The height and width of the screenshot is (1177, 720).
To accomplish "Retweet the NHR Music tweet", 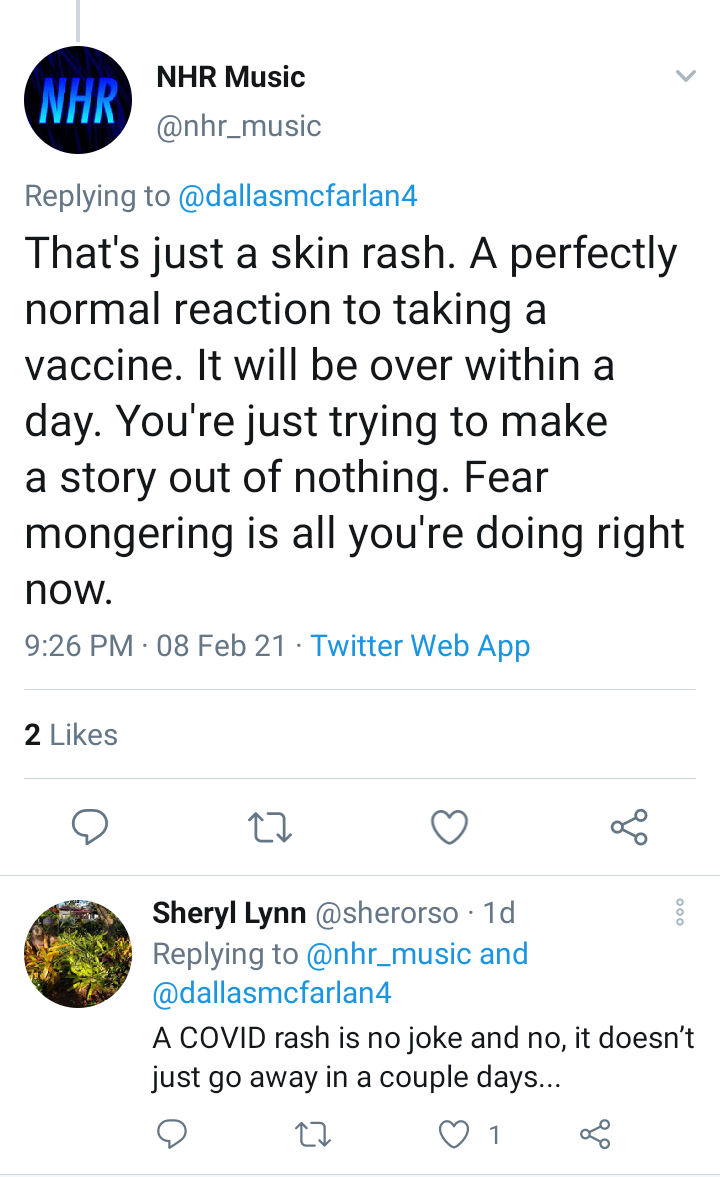I will click(x=270, y=826).
